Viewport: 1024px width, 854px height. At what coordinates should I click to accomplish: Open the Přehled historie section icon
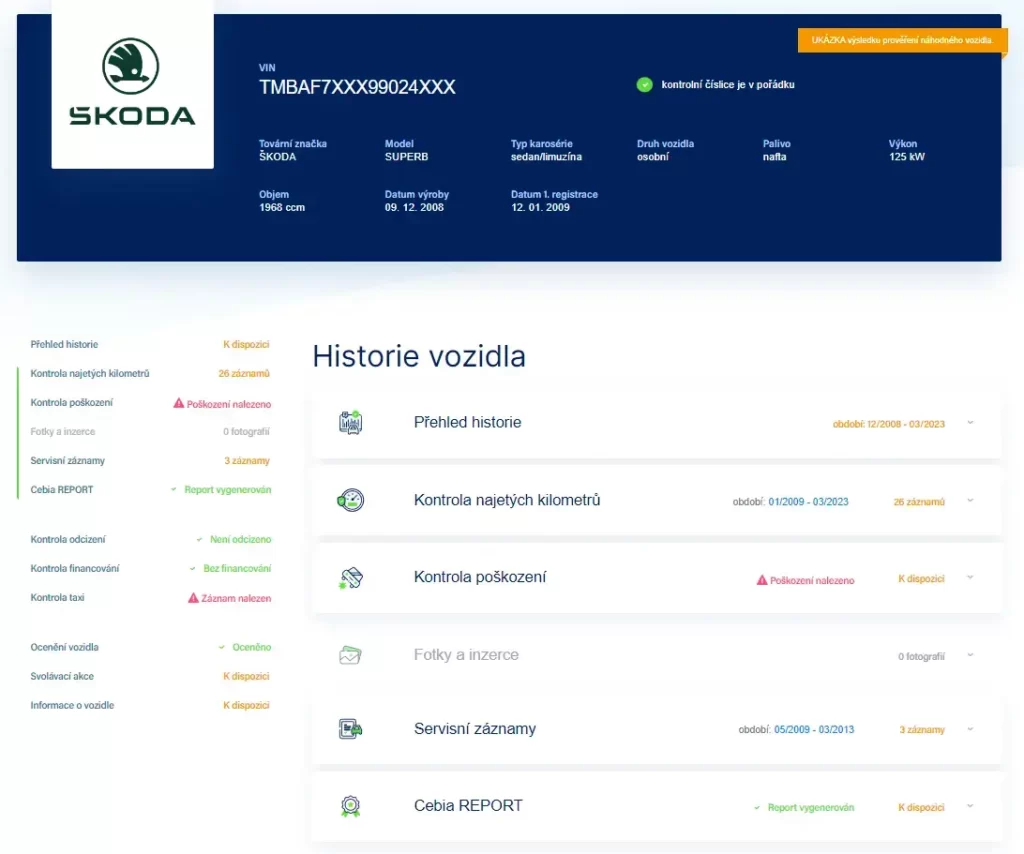tap(351, 422)
